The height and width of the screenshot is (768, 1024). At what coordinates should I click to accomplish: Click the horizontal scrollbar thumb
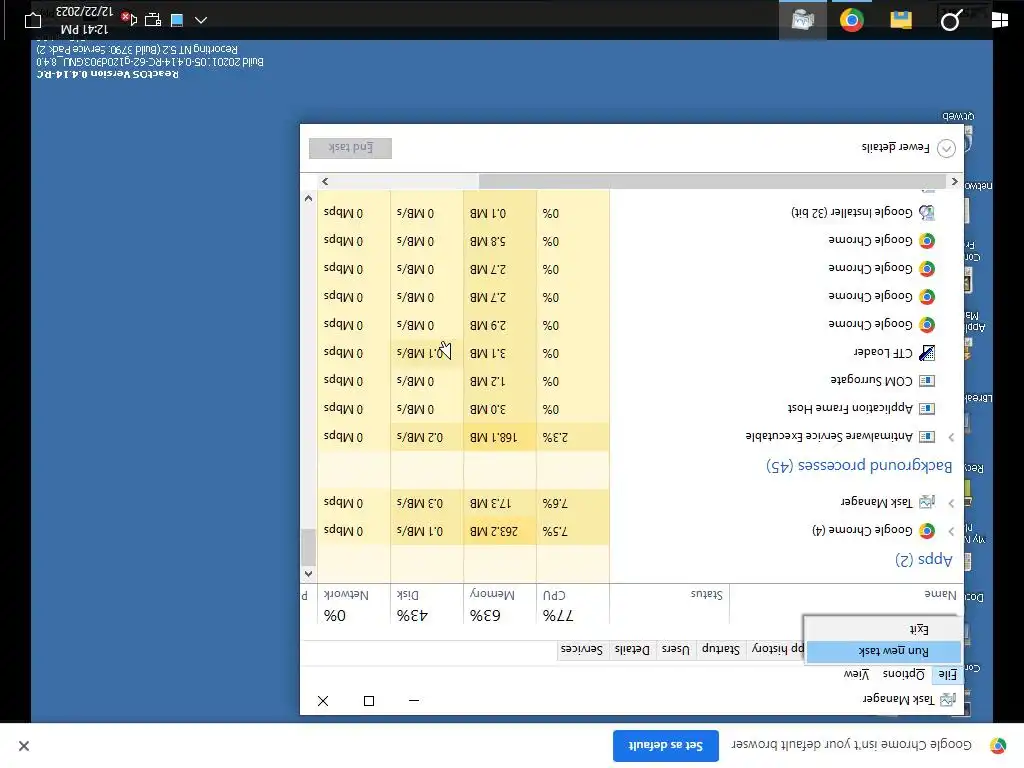[712, 182]
